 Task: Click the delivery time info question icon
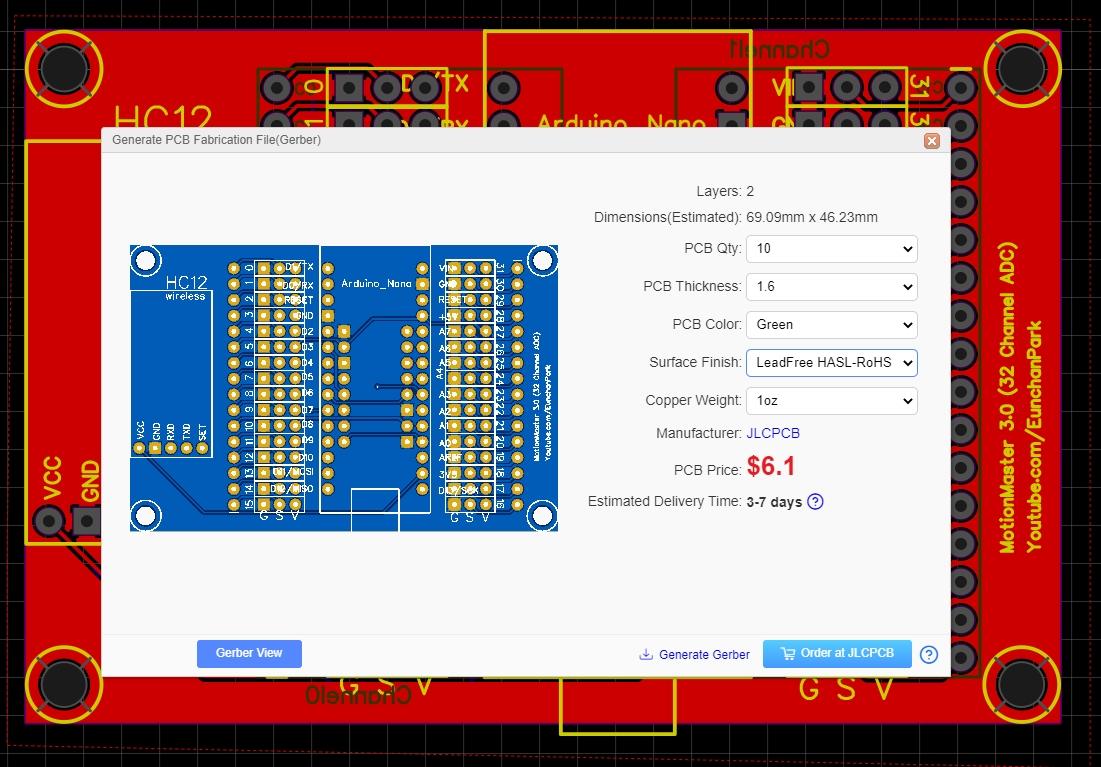(x=815, y=502)
